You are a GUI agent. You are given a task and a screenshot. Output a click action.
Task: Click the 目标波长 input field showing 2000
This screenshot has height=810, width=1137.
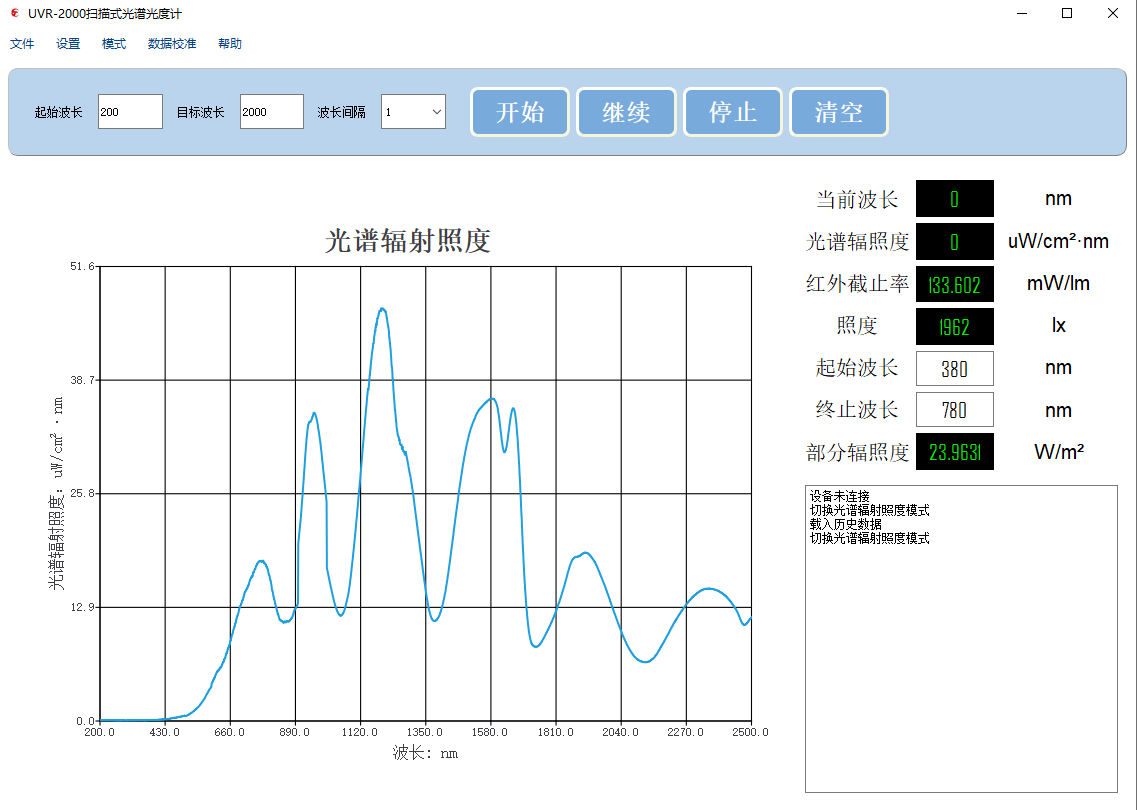272,112
